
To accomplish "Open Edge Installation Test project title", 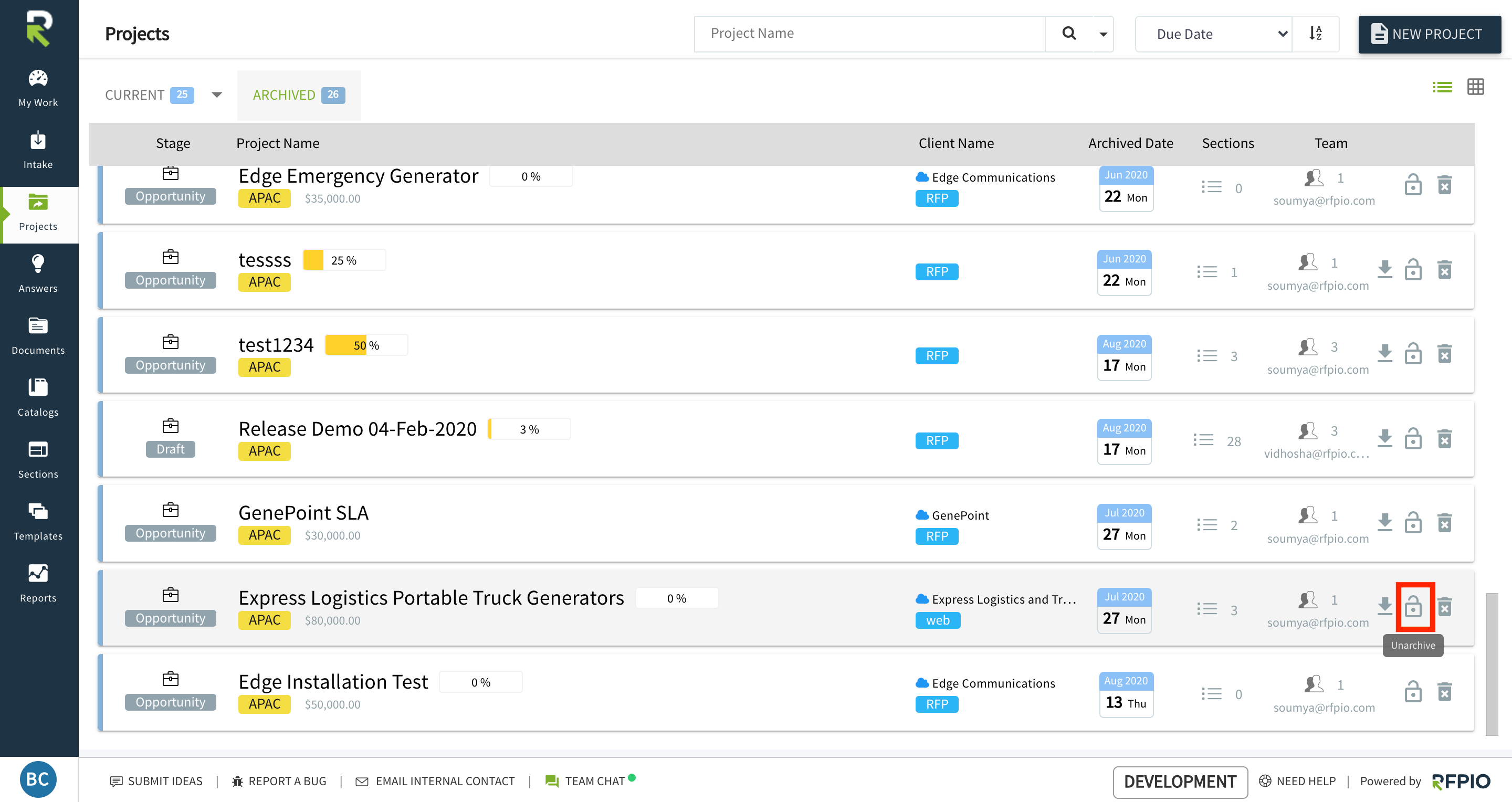I will (333, 682).
